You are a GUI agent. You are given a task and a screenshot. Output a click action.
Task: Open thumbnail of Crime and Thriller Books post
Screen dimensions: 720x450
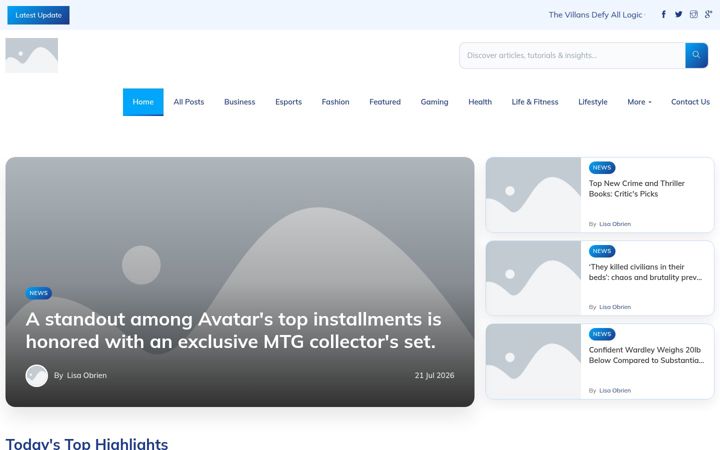point(533,195)
